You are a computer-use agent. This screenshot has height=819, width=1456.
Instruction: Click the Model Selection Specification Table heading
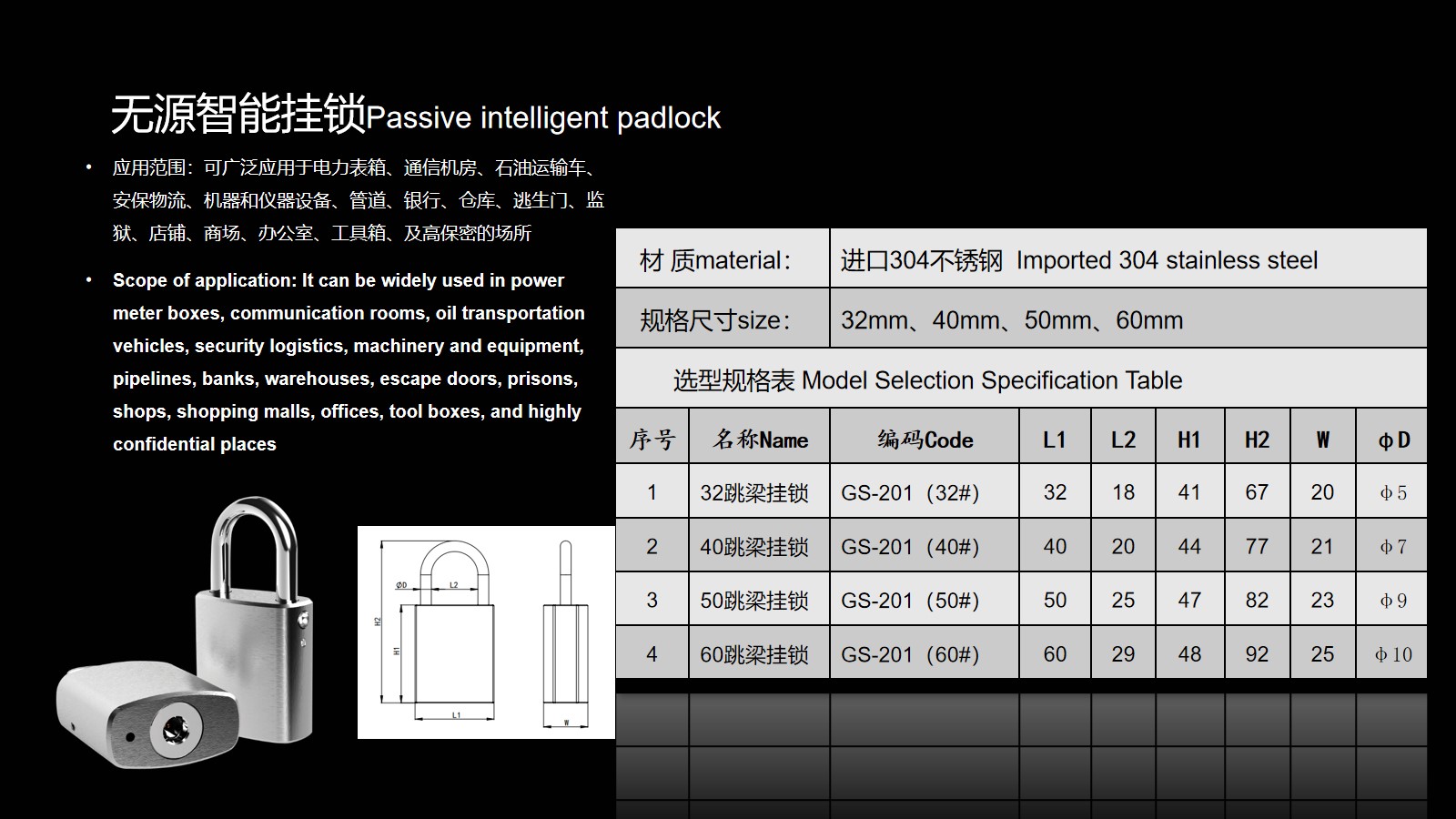928,380
